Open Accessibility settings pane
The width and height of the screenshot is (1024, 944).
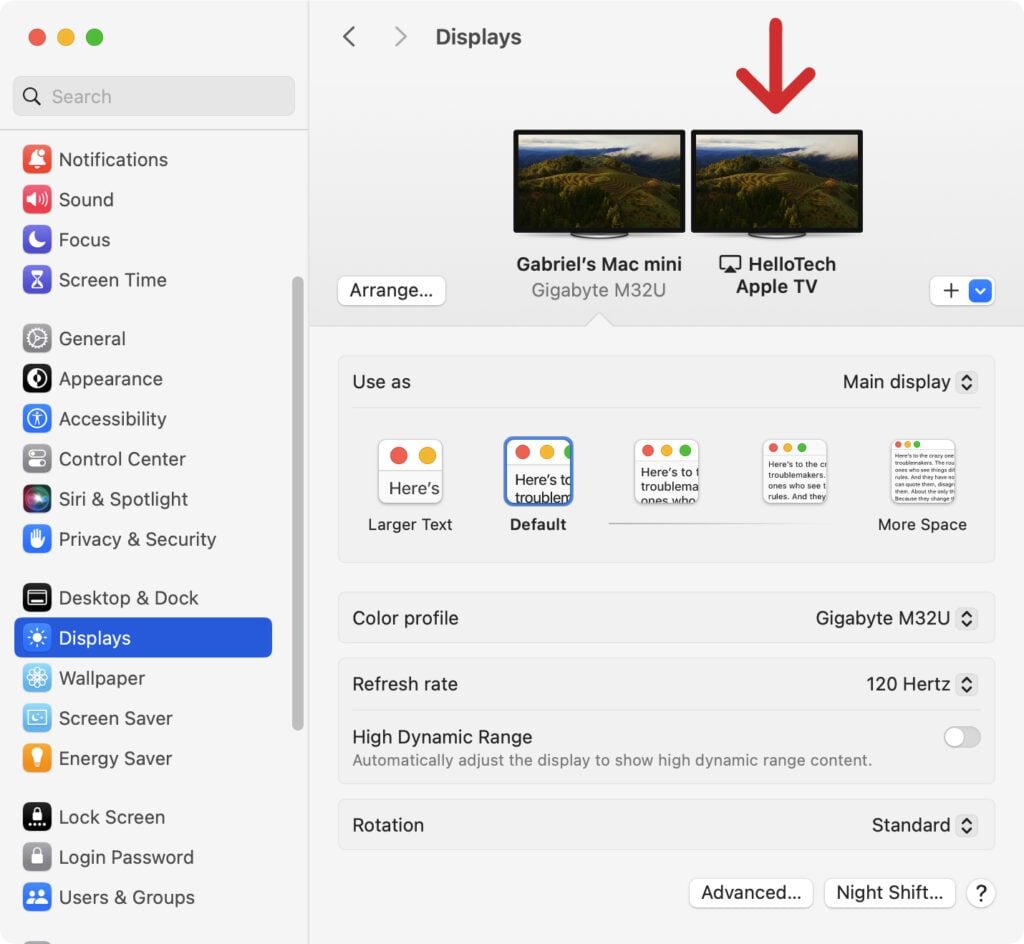click(143, 418)
